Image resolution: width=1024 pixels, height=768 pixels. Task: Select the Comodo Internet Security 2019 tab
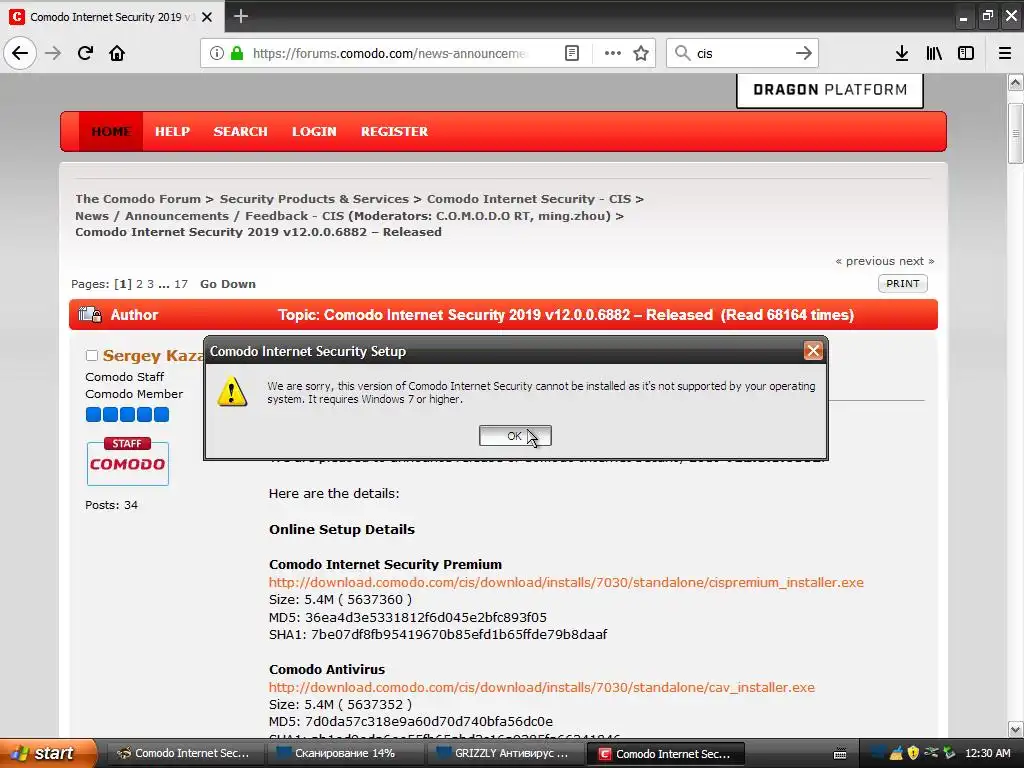(x=112, y=17)
